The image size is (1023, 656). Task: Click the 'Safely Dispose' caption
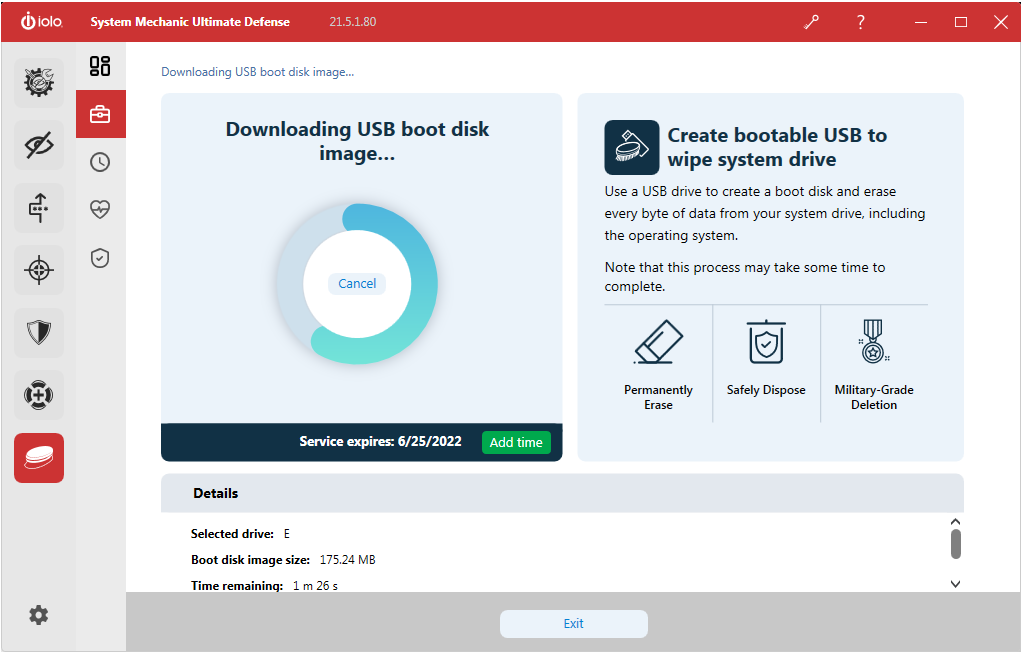click(766, 390)
